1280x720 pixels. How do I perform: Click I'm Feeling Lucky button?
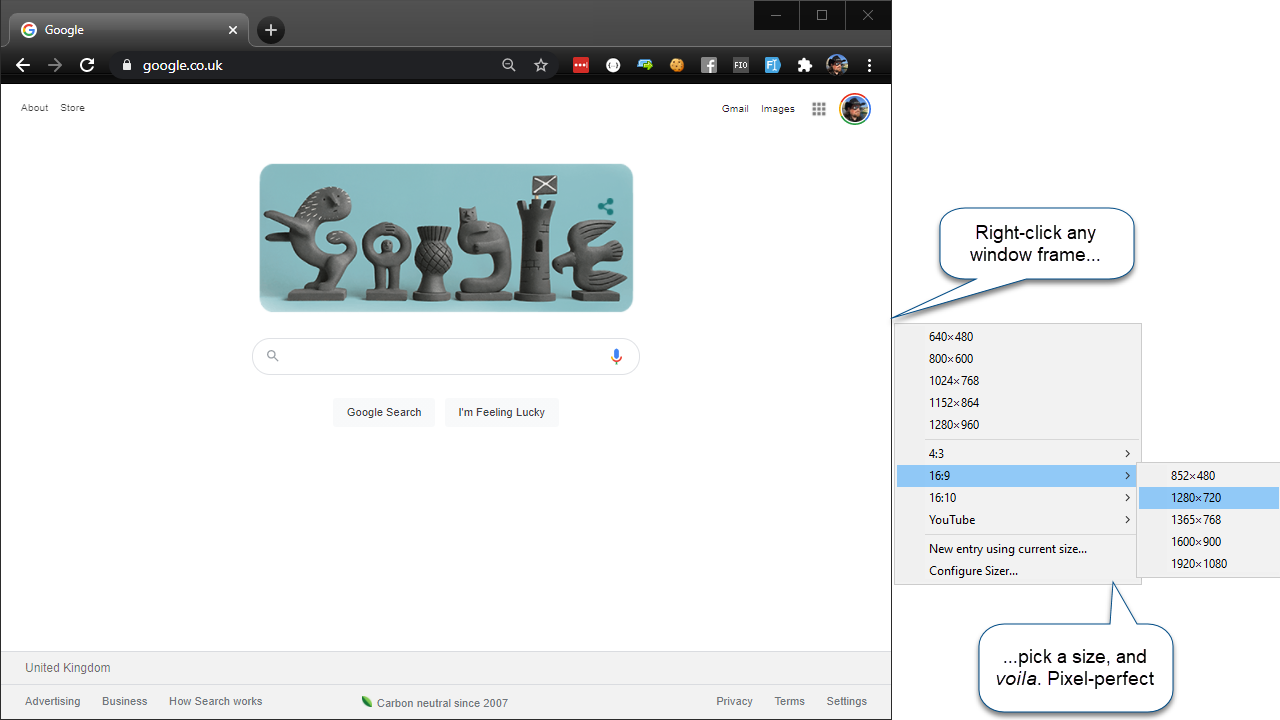[x=502, y=412]
